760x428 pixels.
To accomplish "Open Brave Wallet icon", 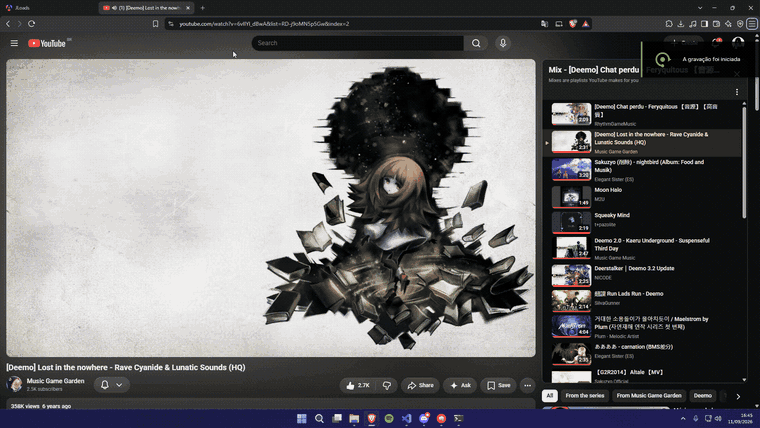I will pos(716,23).
